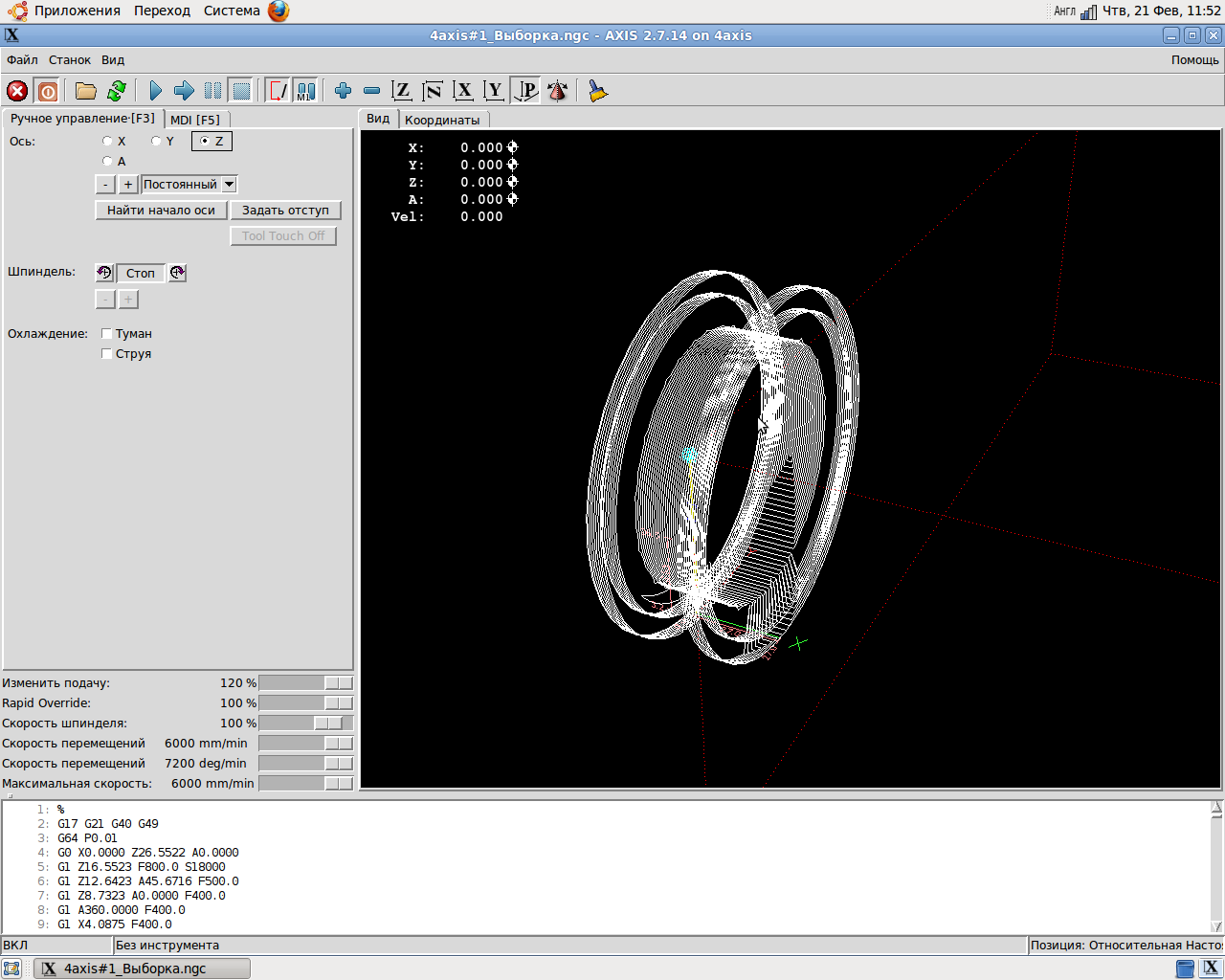1225x980 pixels.
Task: Switch to front Y view
Action: (x=494, y=91)
